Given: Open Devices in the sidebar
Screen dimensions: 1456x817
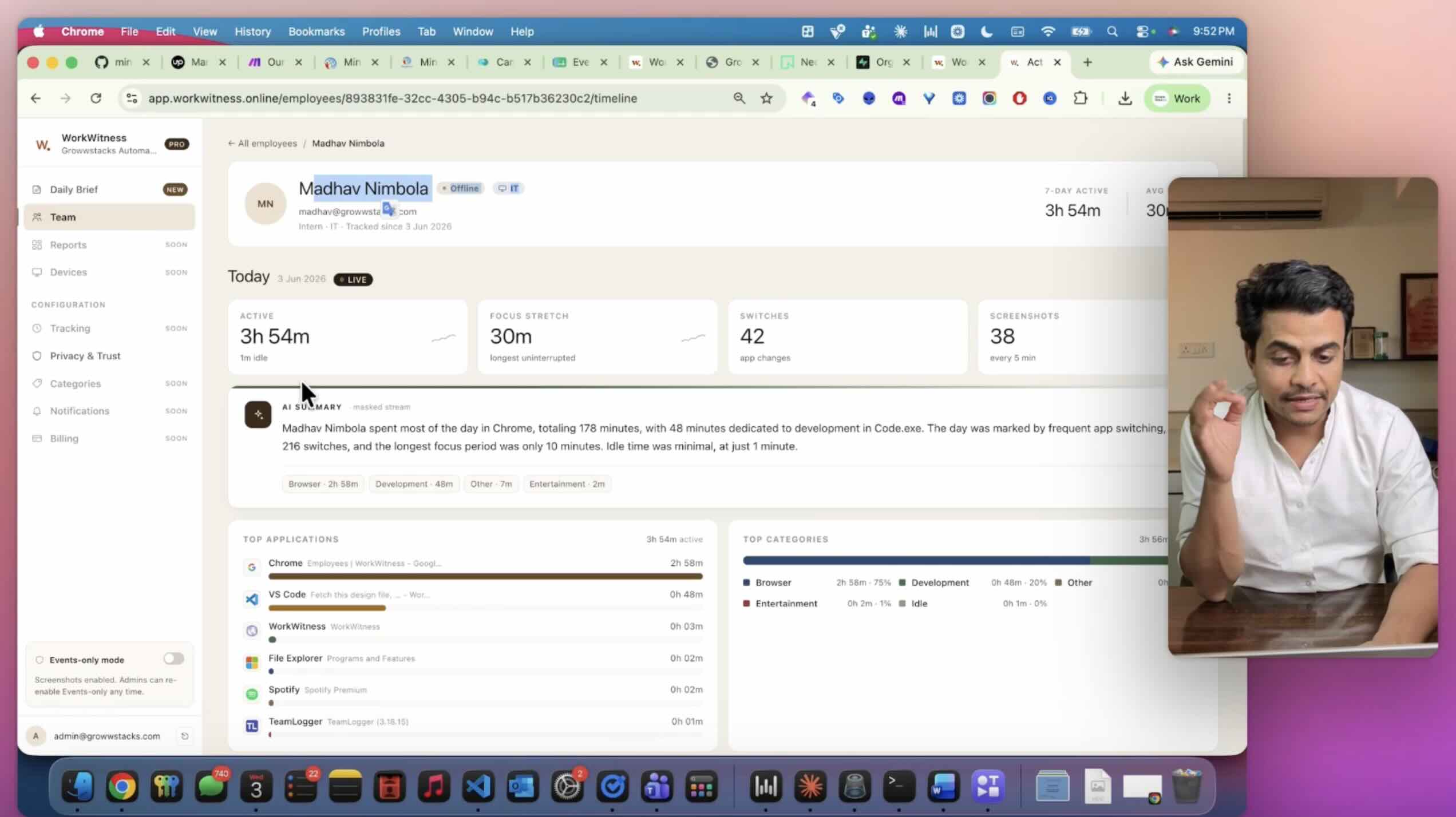Looking at the screenshot, I should click(x=109, y=272).
